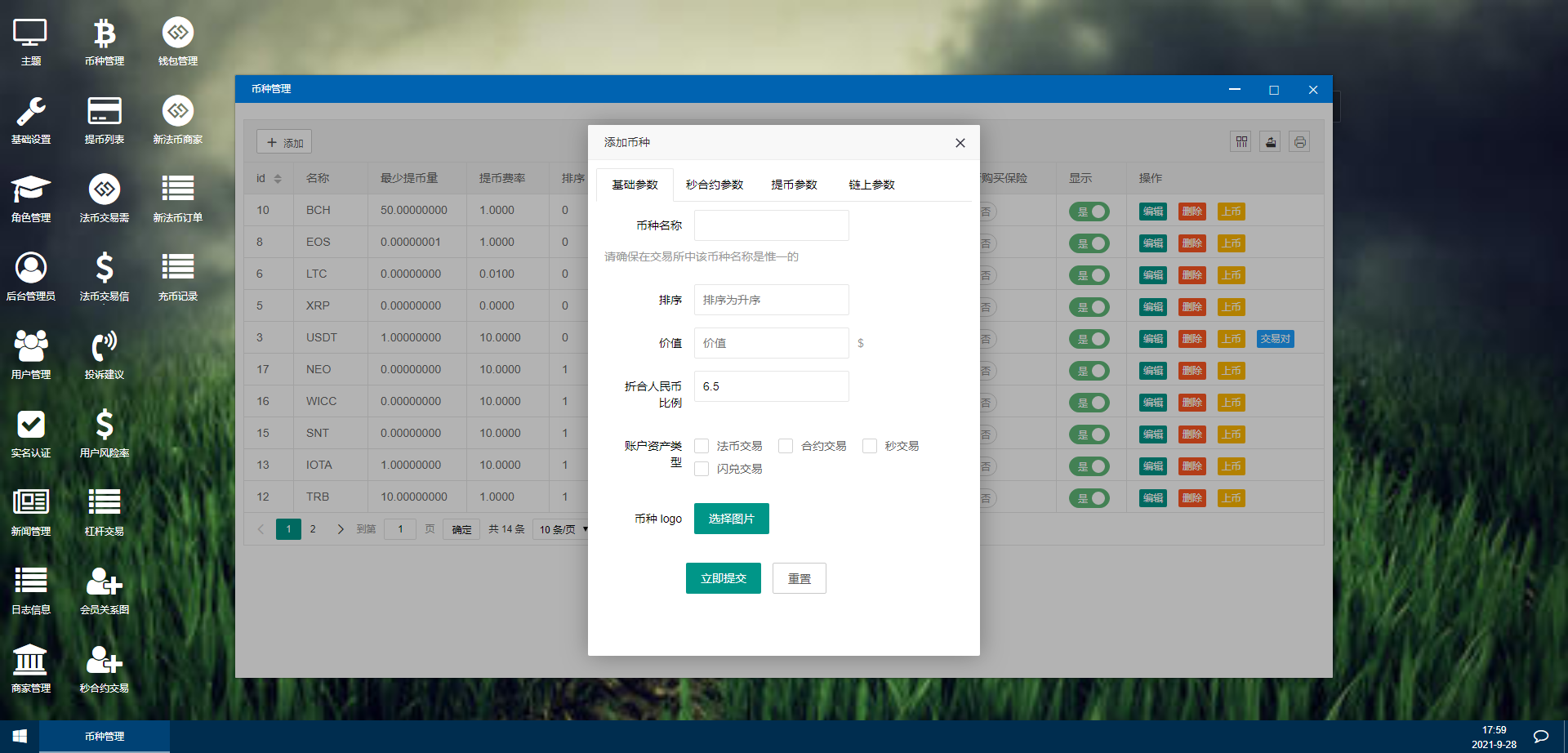Viewport: 1568px width, 753px height.
Task: Toggle the 显示 switch for BCH row
Action: (1089, 212)
